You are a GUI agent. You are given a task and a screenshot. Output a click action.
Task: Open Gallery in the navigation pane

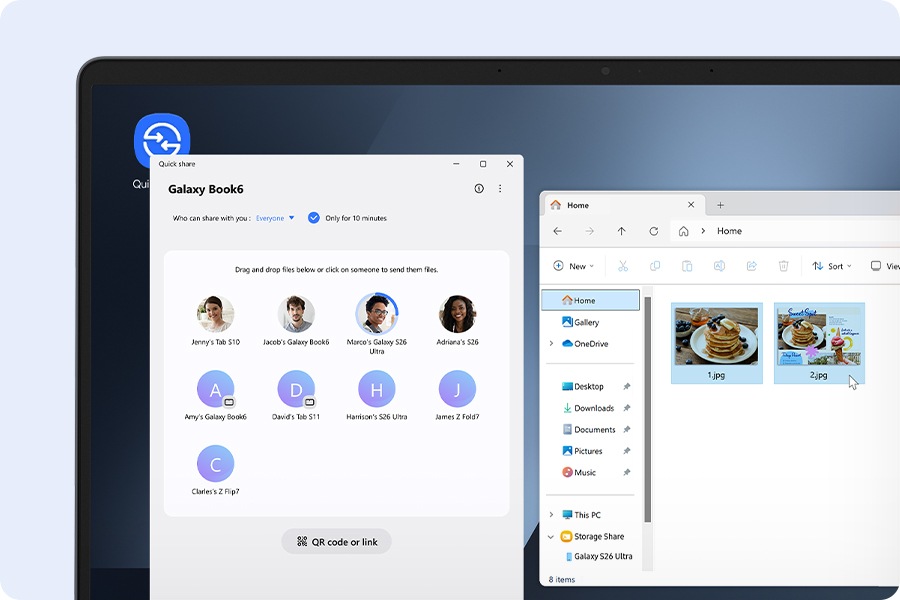pos(580,322)
